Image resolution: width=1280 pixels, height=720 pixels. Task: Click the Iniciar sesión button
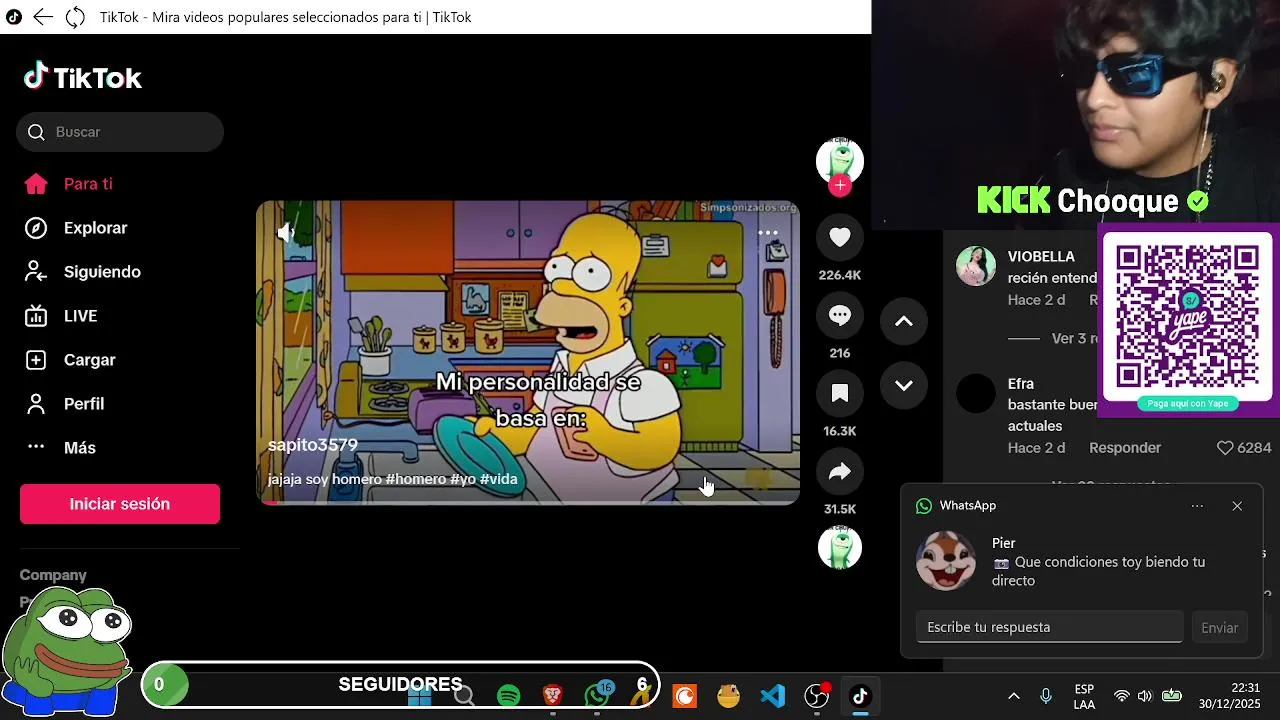(x=120, y=504)
